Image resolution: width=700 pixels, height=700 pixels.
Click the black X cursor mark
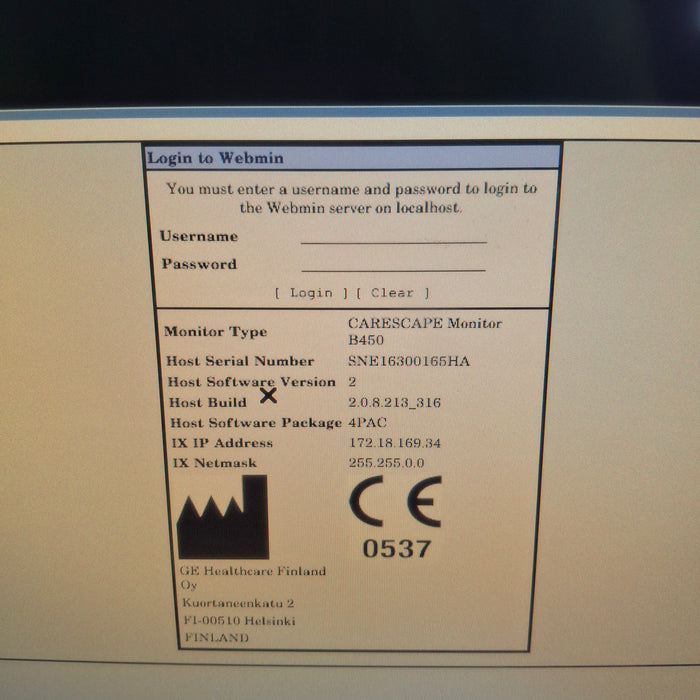click(x=268, y=395)
